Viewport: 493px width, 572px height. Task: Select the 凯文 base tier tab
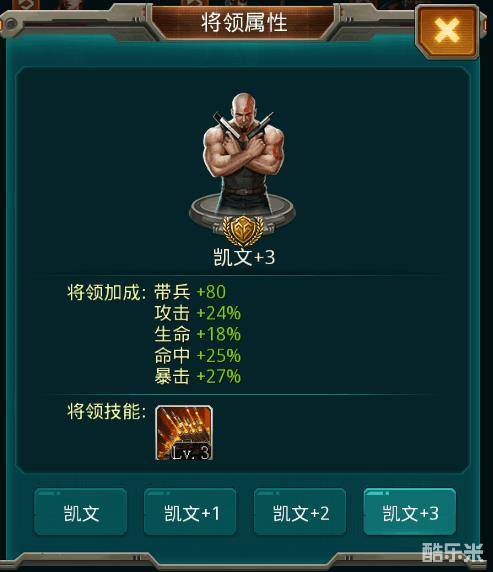(81, 512)
